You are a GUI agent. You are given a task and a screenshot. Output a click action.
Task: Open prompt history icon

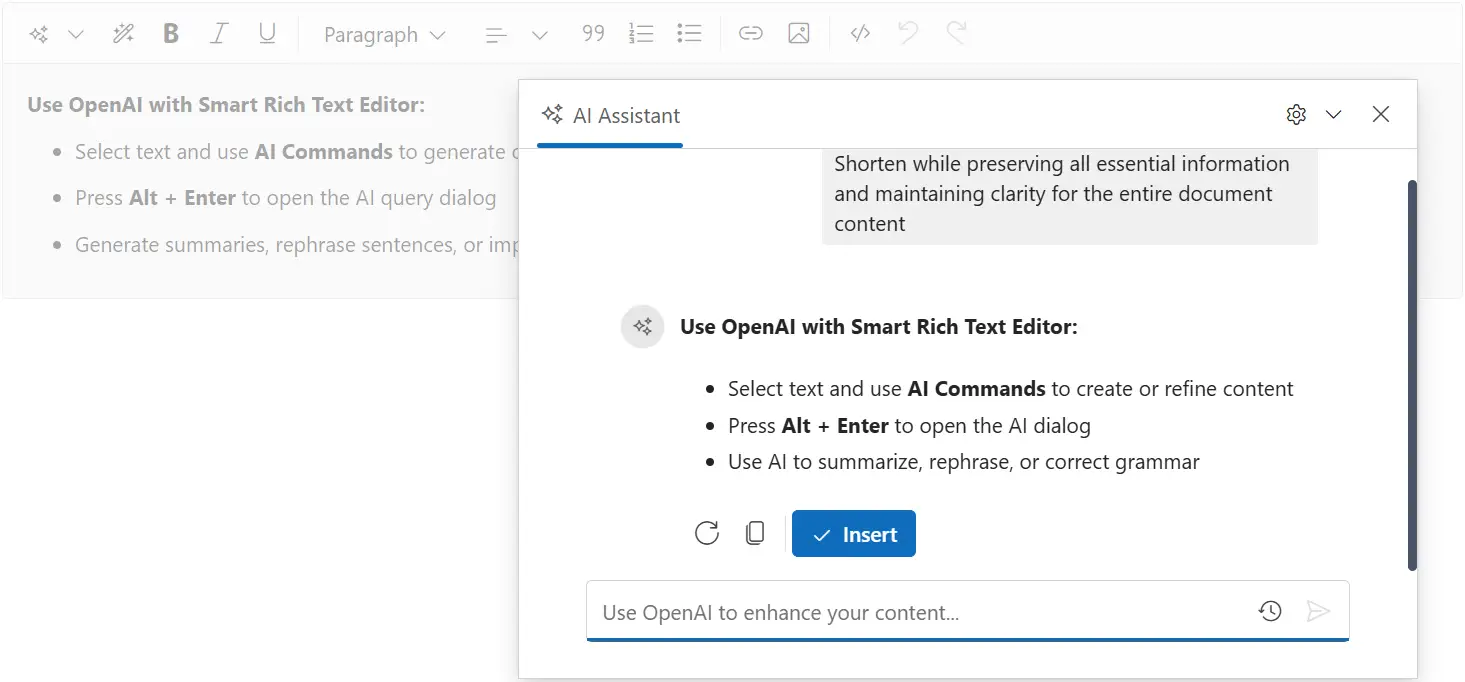pyautogui.click(x=1270, y=611)
